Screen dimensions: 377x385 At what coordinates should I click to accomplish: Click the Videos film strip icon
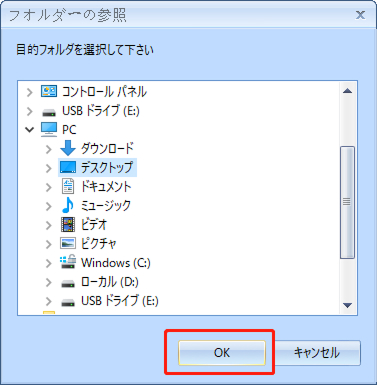coord(68,224)
